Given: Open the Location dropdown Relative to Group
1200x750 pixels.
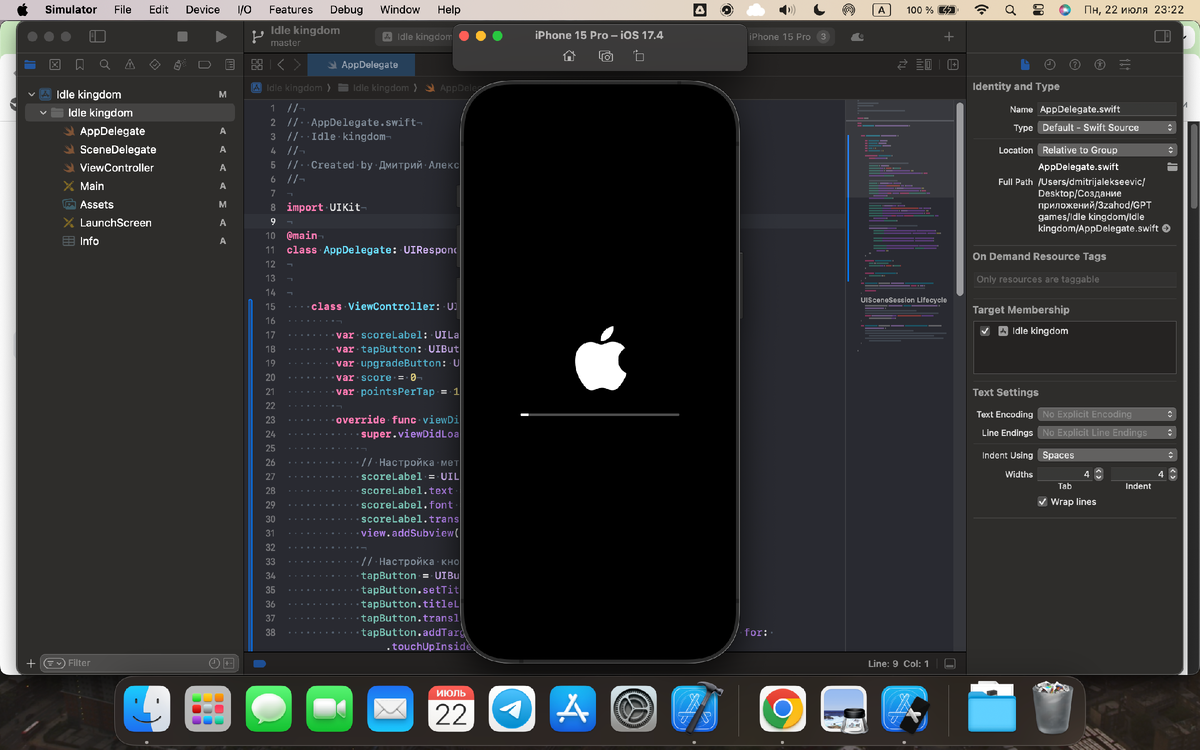Looking at the screenshot, I should pos(1107,150).
